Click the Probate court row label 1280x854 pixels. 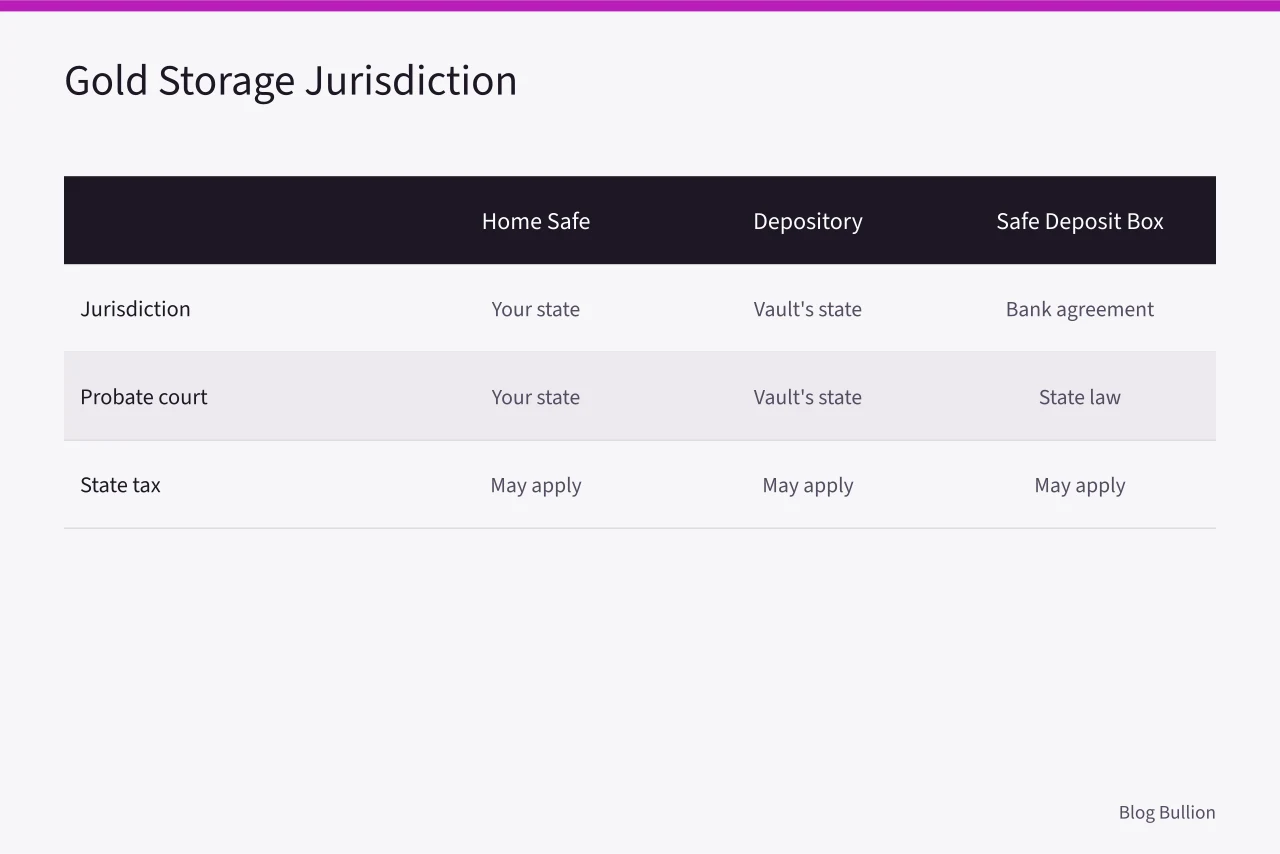144,397
